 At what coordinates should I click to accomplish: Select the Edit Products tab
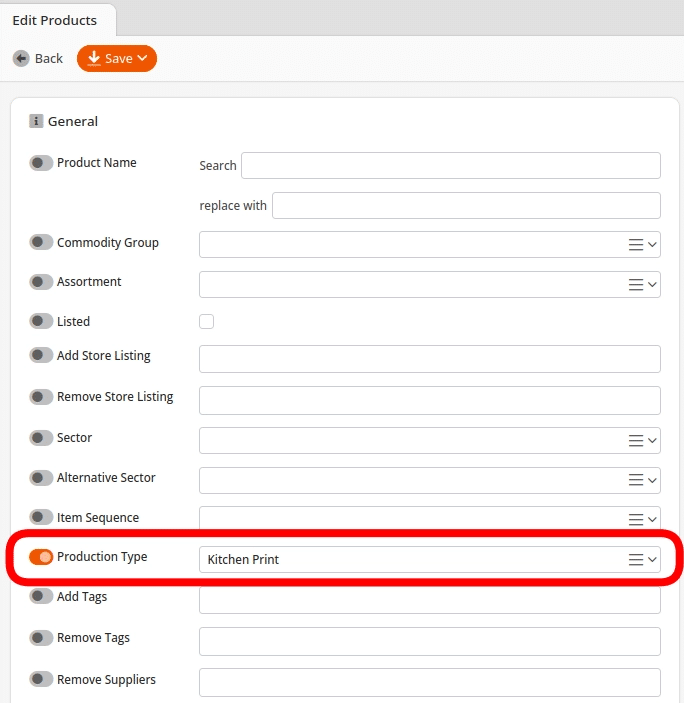pyautogui.click(x=55, y=20)
